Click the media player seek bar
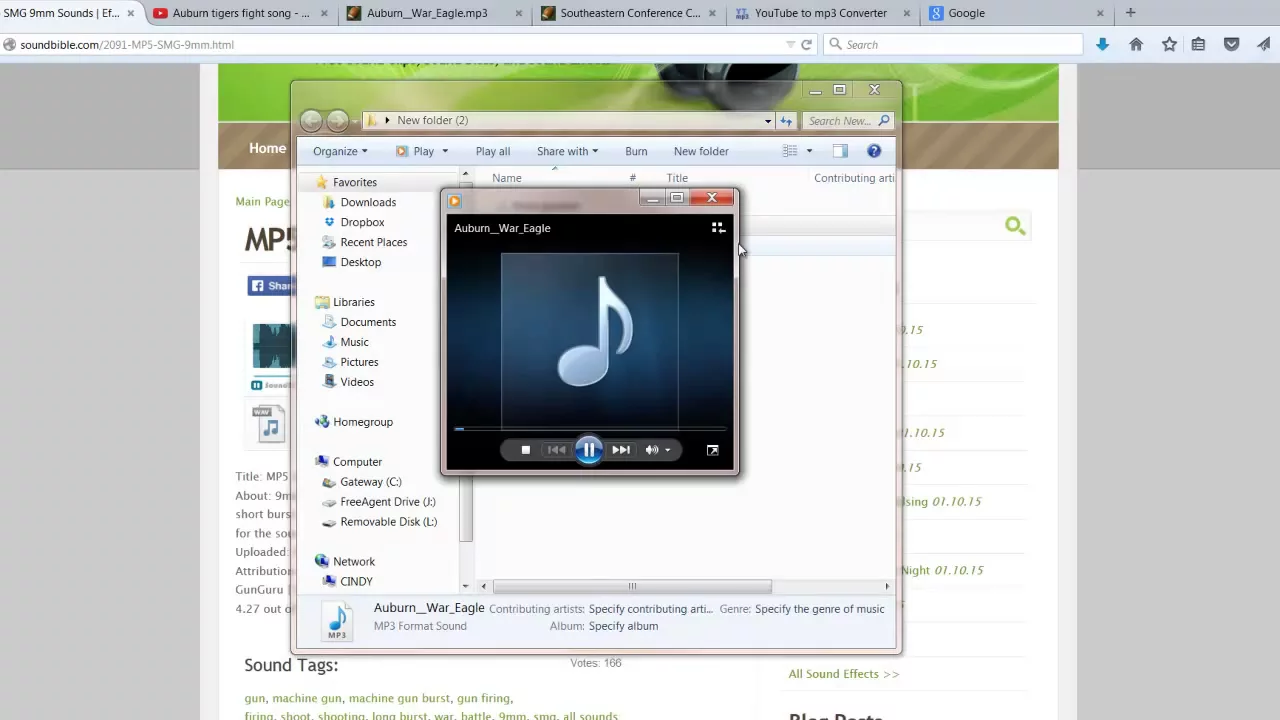 click(x=590, y=429)
